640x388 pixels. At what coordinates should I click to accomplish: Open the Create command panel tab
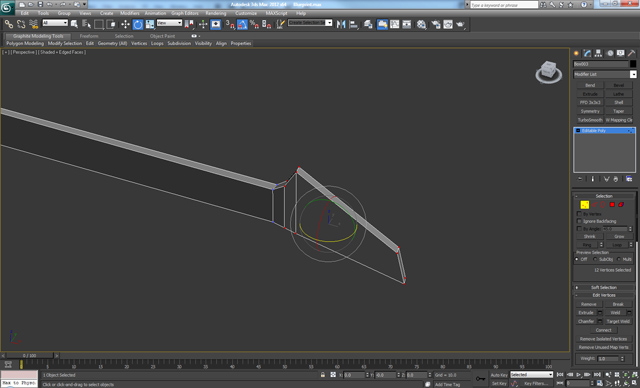[x=576, y=53]
